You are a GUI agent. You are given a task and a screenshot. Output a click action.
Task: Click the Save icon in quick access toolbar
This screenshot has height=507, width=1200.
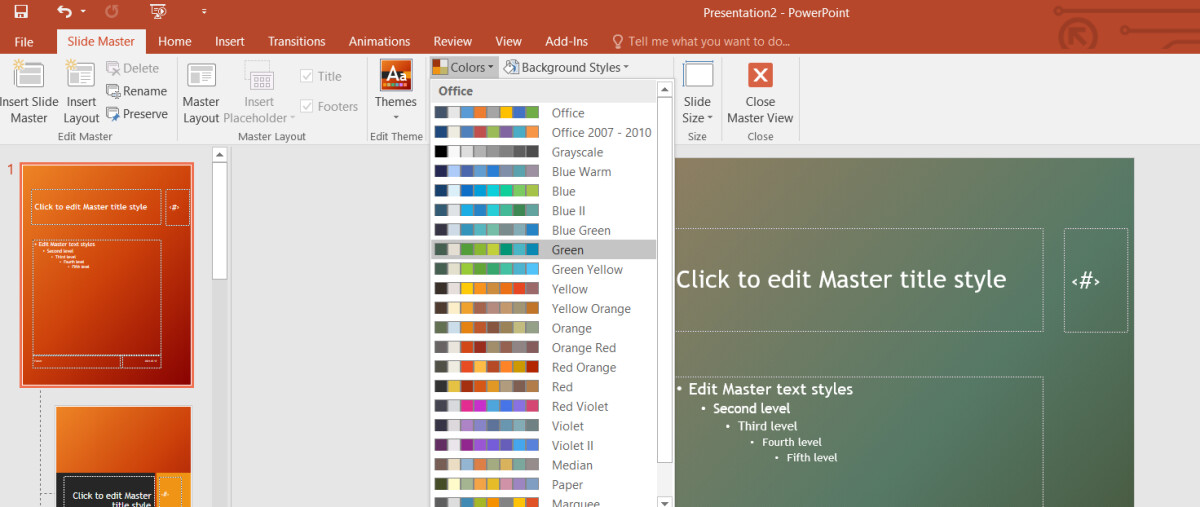coord(21,12)
